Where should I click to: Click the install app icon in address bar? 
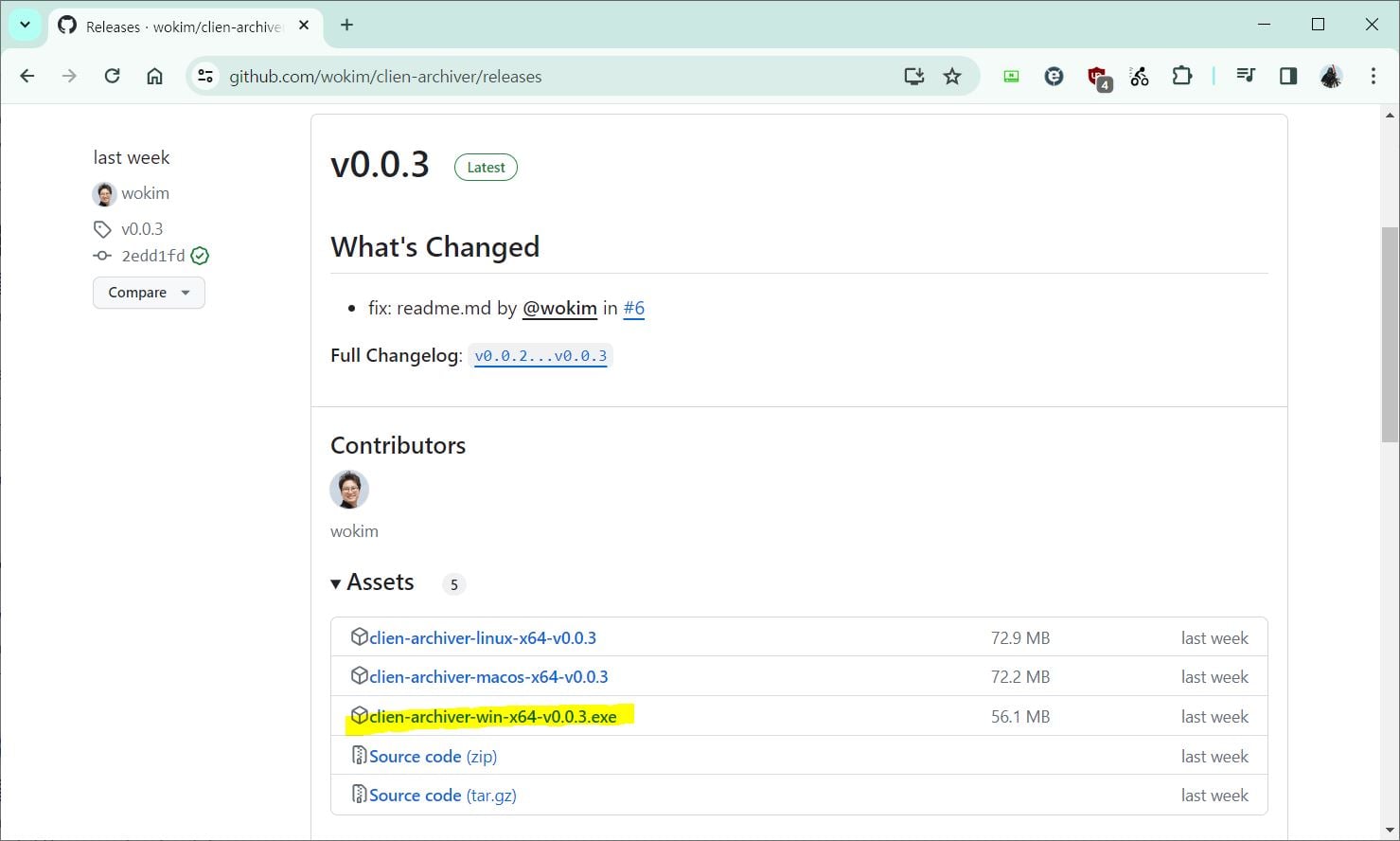(x=913, y=77)
